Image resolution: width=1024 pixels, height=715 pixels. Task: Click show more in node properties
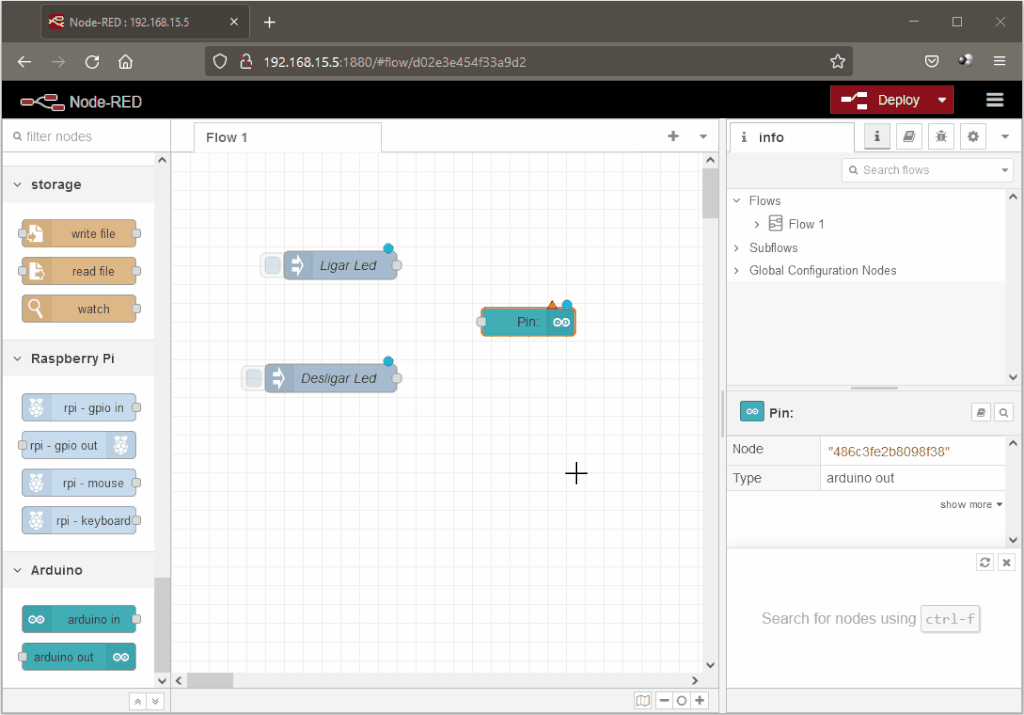970,504
